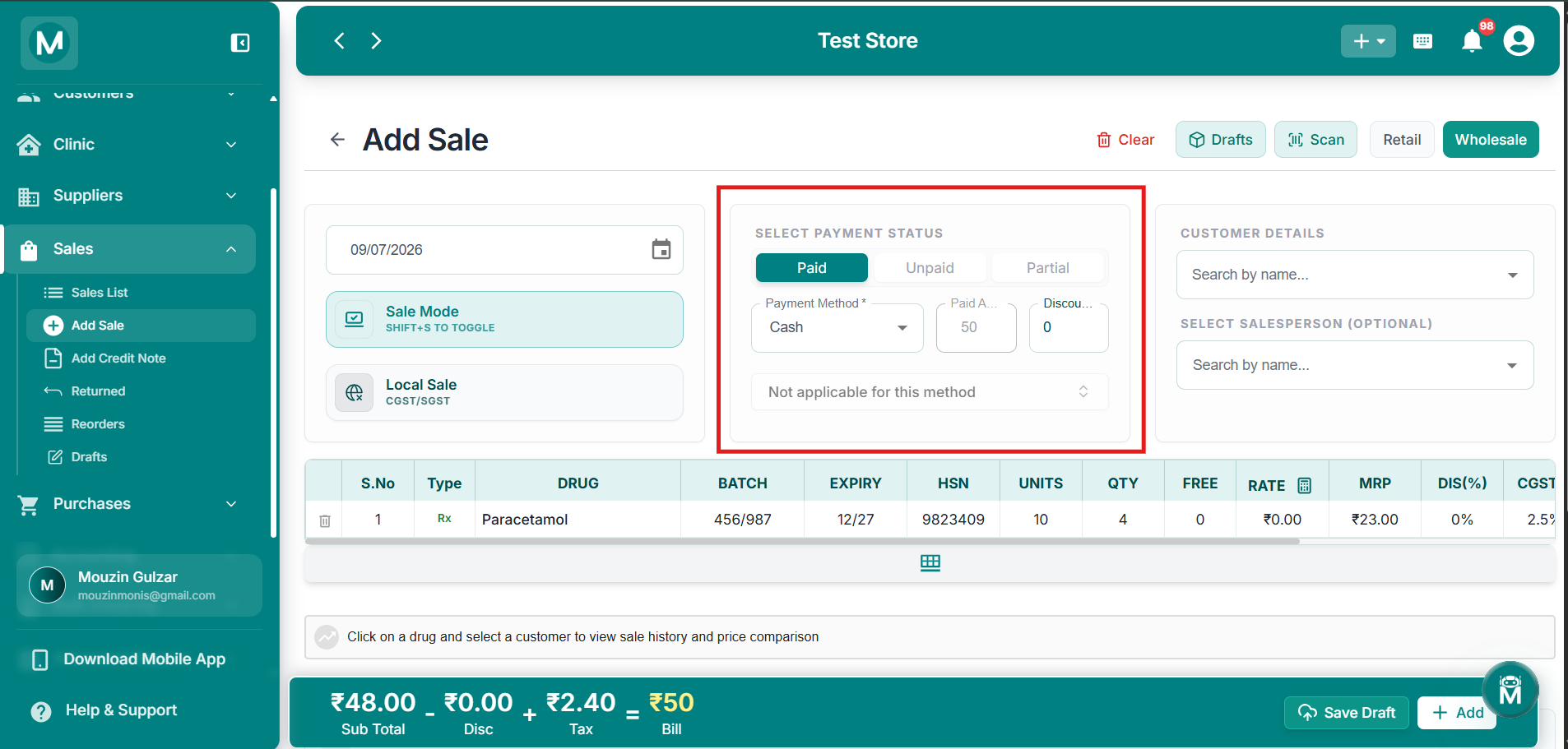Go back with the header left chevron

click(x=339, y=40)
